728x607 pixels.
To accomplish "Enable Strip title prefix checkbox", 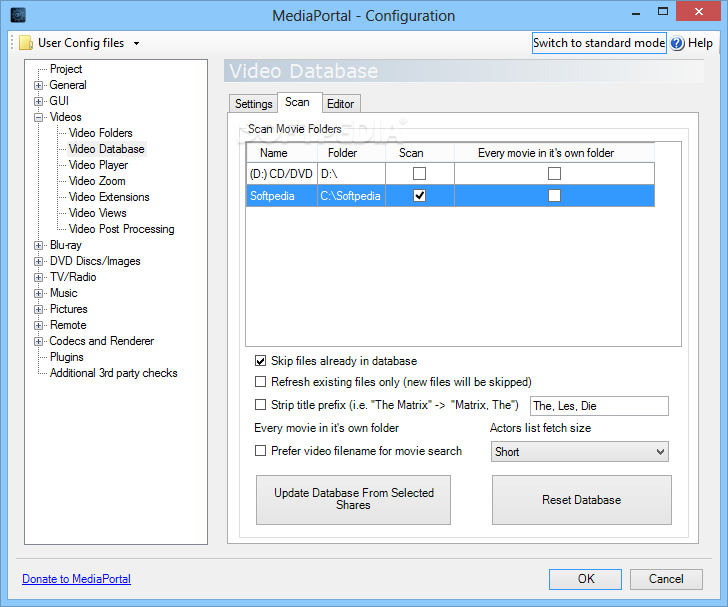I will coord(260,405).
